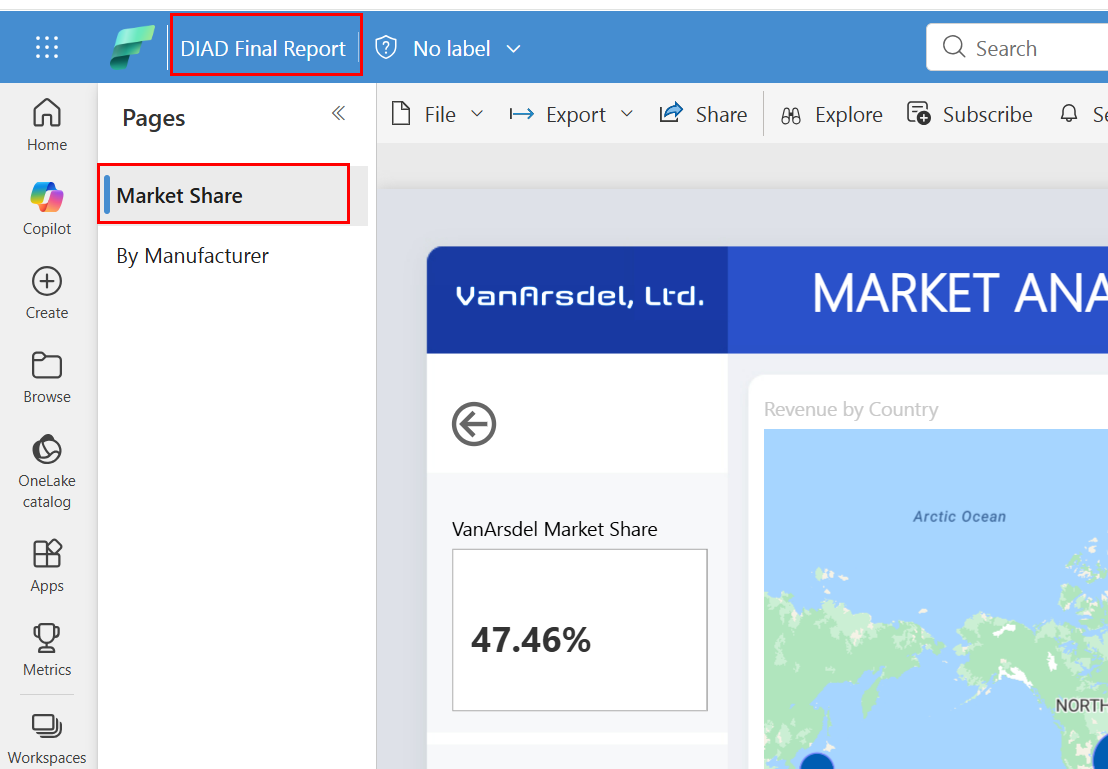Click the VanArsdel Market Share label
Image resolution: width=1108 pixels, height=769 pixels.
click(x=555, y=529)
